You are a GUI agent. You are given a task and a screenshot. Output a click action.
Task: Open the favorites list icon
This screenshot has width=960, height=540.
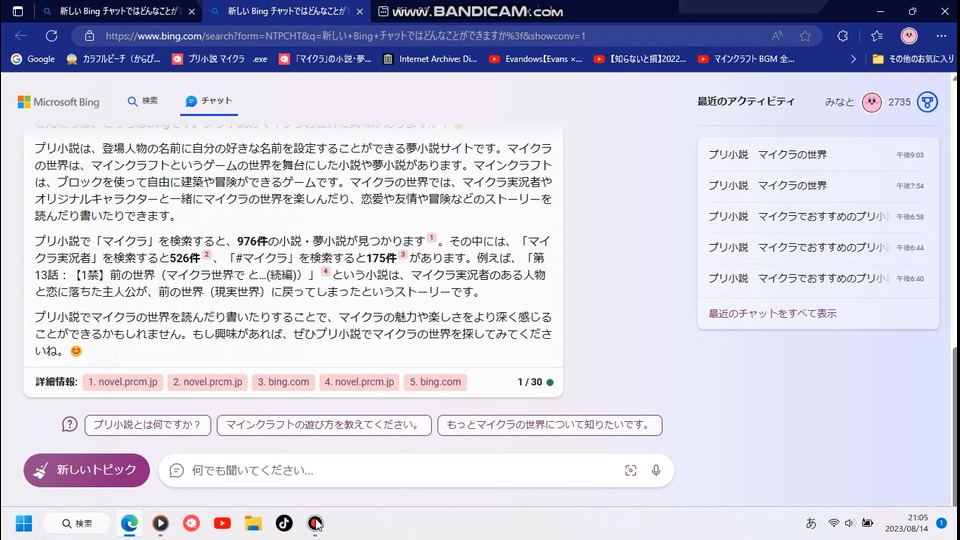point(877,36)
